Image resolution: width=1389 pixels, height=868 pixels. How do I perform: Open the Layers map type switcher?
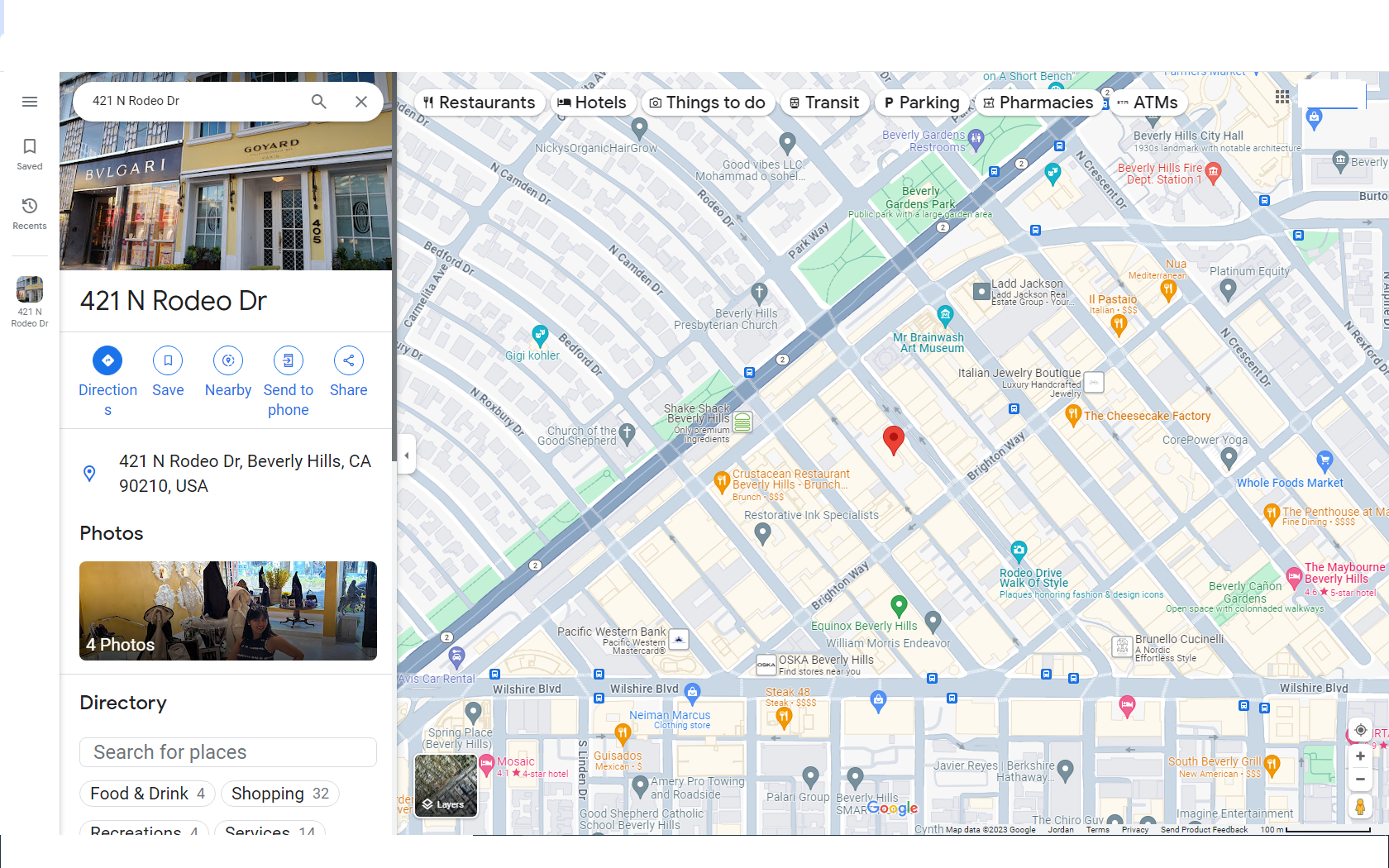tap(446, 785)
